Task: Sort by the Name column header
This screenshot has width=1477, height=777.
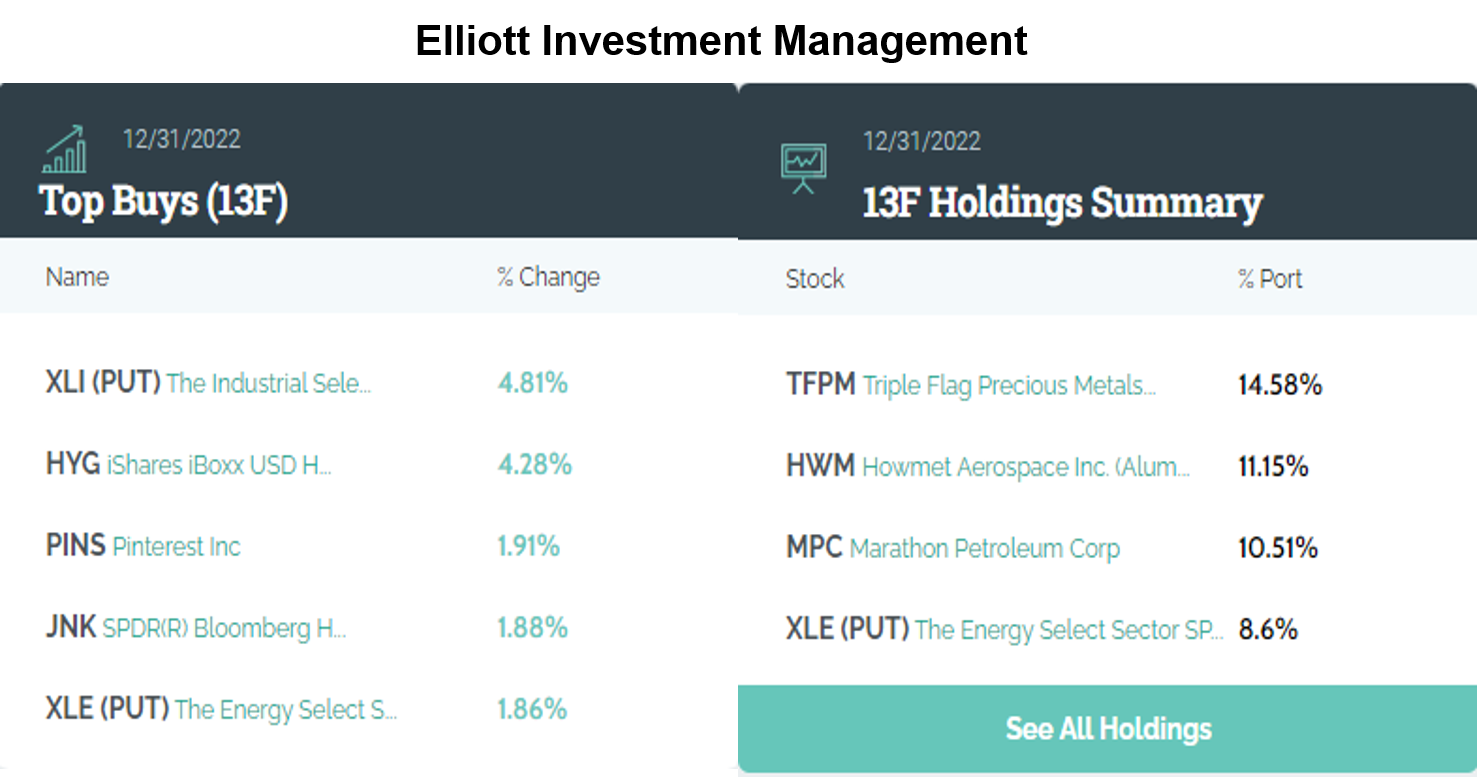Action: tap(77, 277)
